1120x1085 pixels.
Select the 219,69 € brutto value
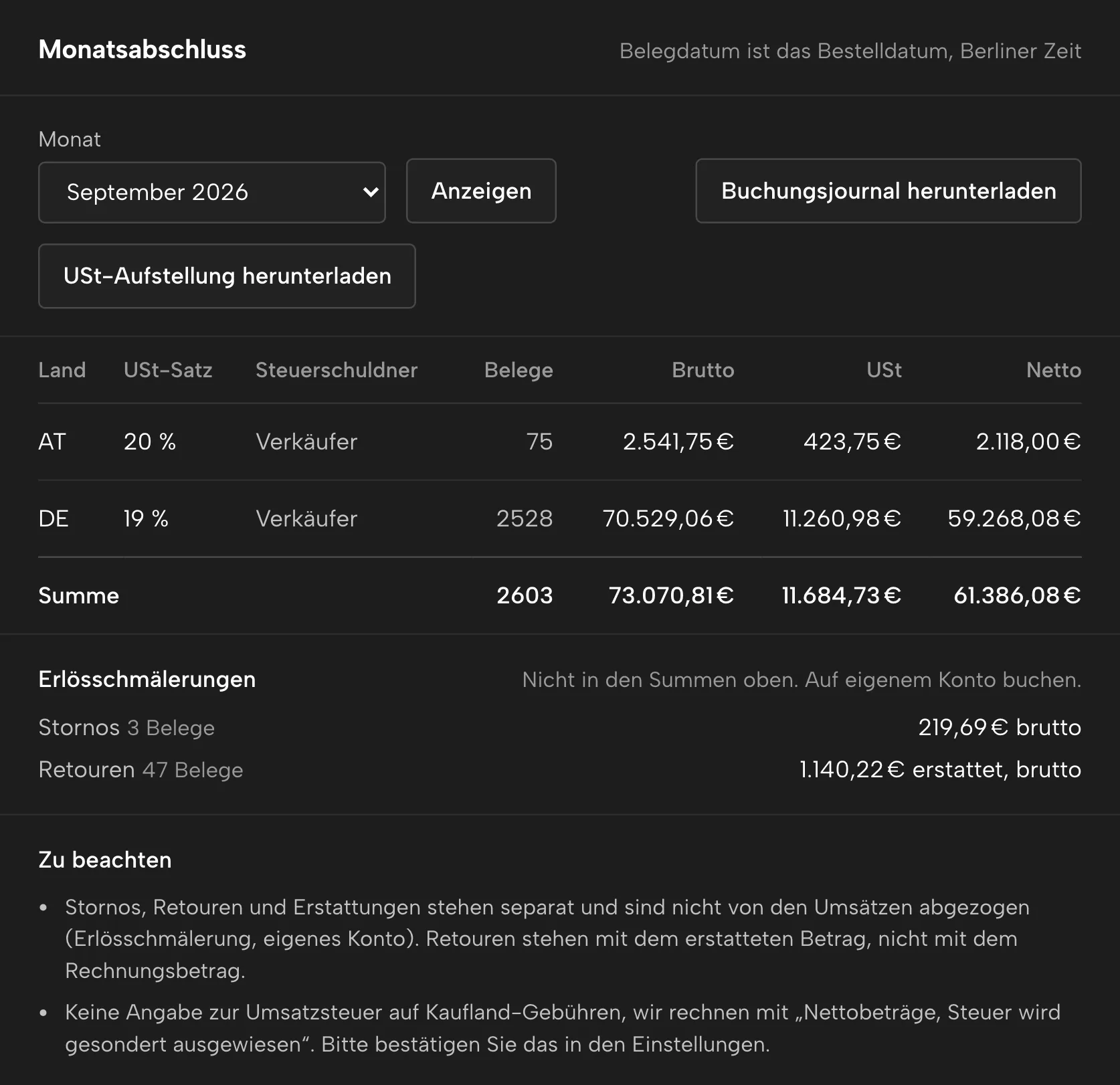click(1000, 727)
